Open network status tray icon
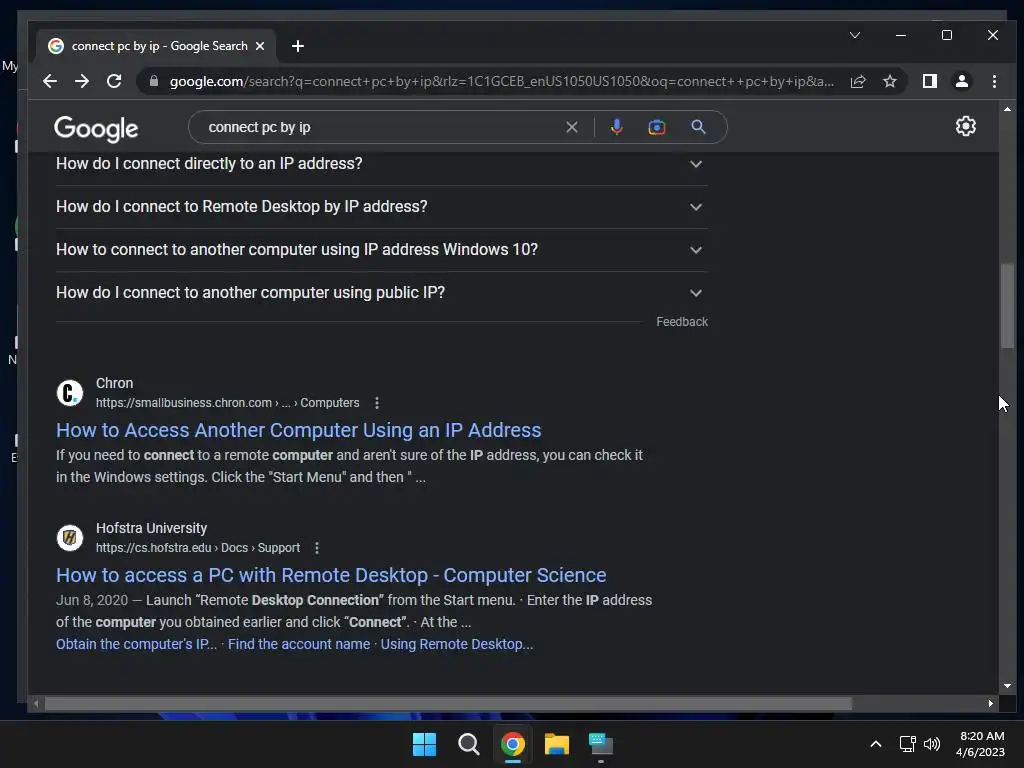The image size is (1024, 768). pyautogui.click(x=907, y=744)
